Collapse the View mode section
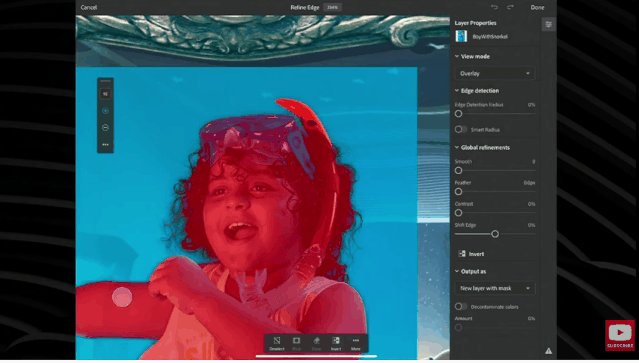Image resolution: width=639 pixels, height=363 pixels. coord(457,56)
